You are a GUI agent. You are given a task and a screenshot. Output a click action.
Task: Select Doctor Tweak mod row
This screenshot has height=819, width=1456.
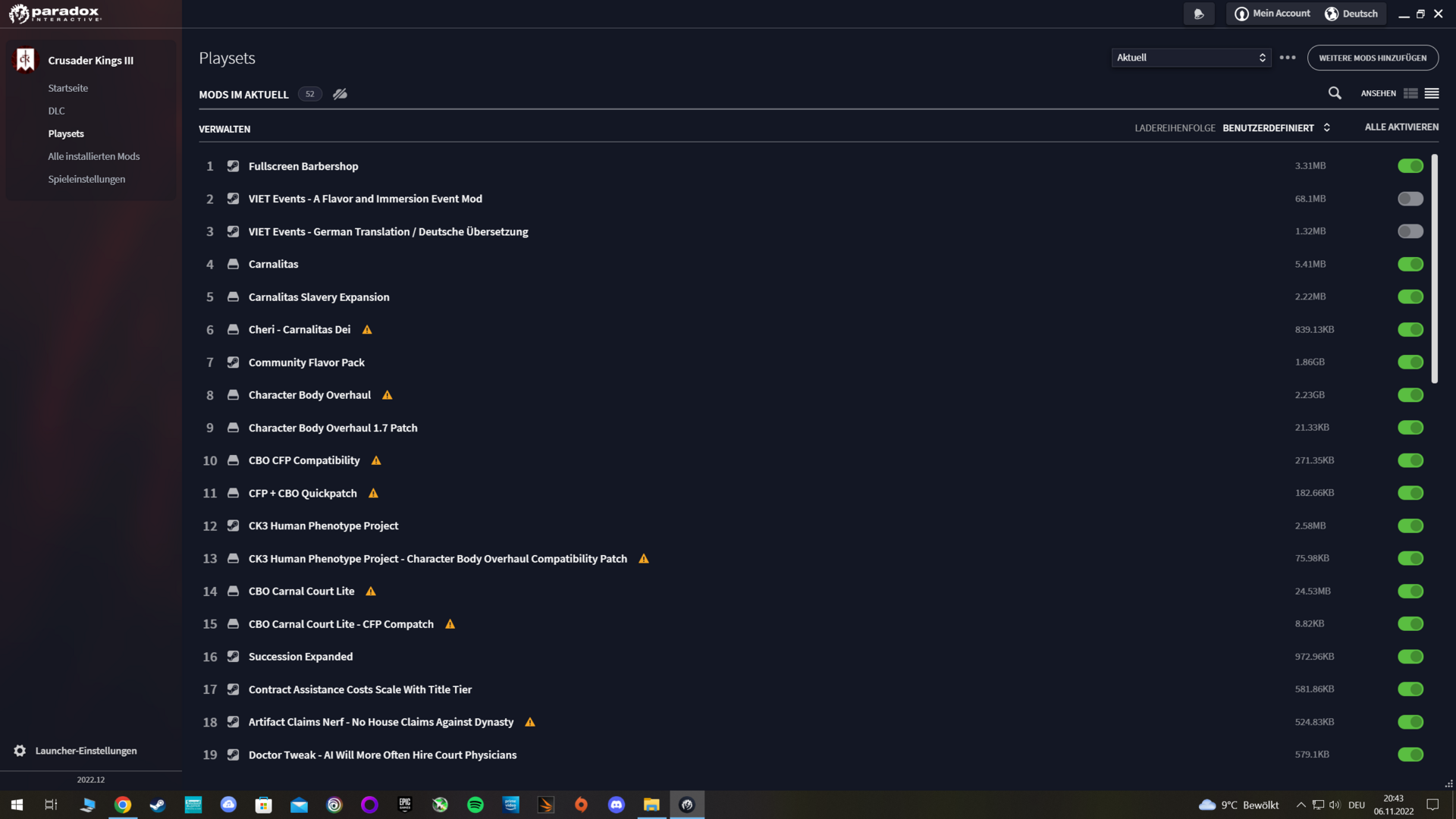(x=811, y=755)
